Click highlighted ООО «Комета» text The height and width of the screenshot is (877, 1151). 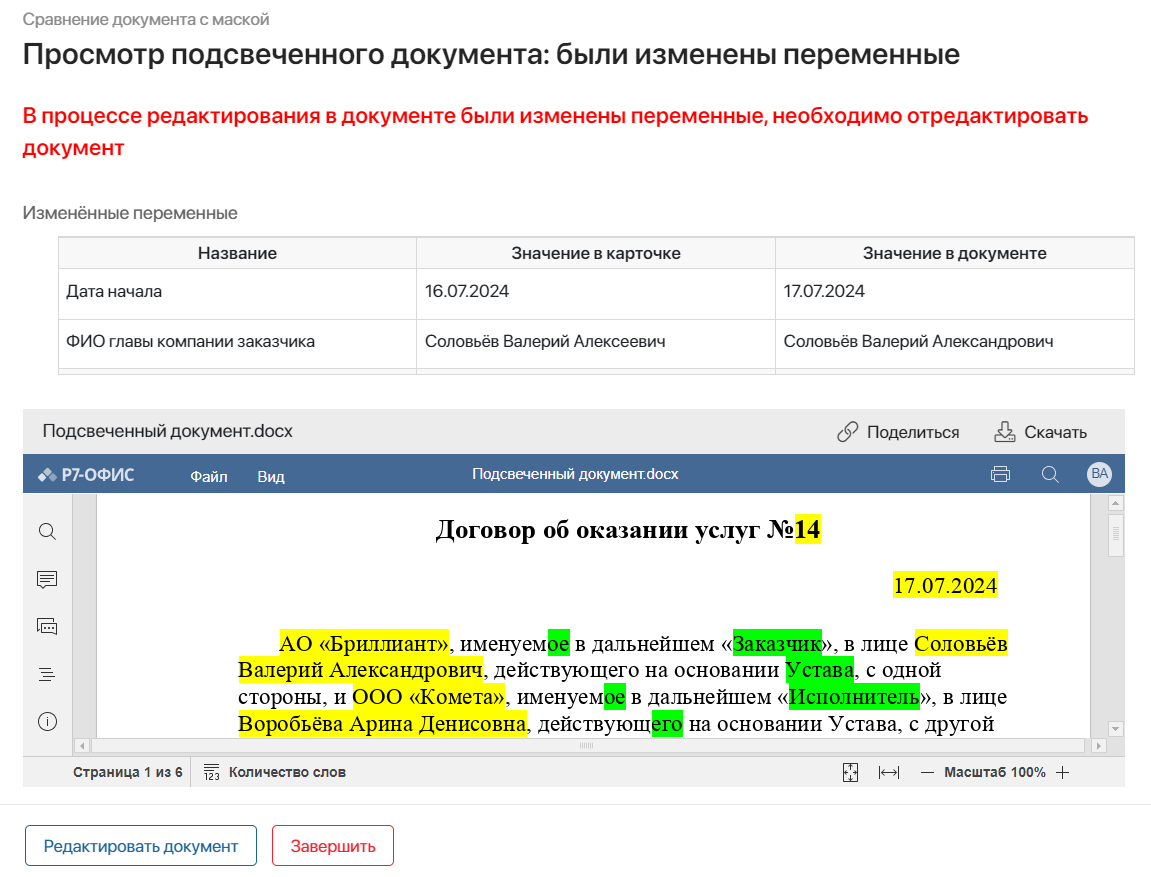(429, 696)
